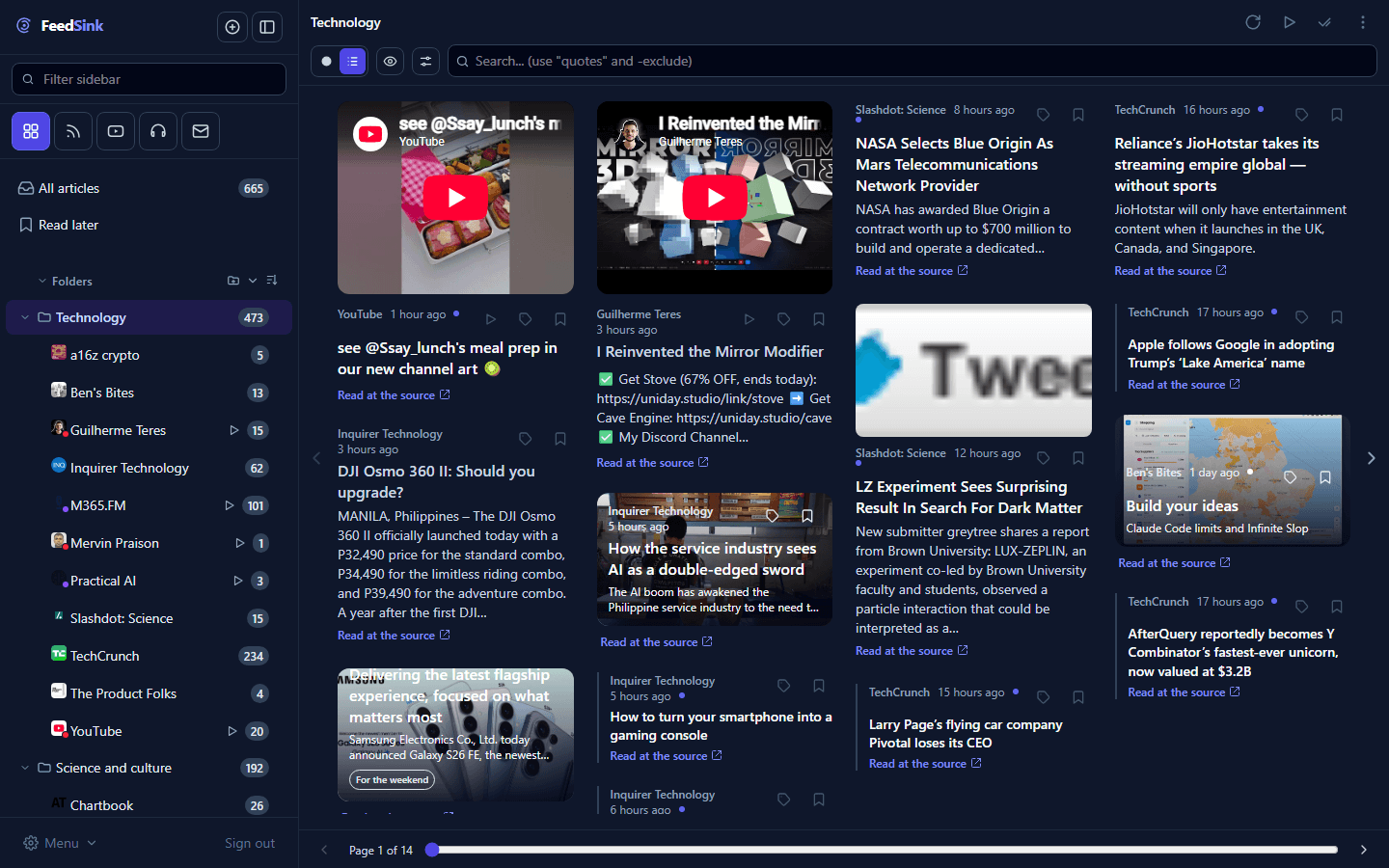
Task: Play the YouTube feed in sidebar
Action: [x=231, y=731]
